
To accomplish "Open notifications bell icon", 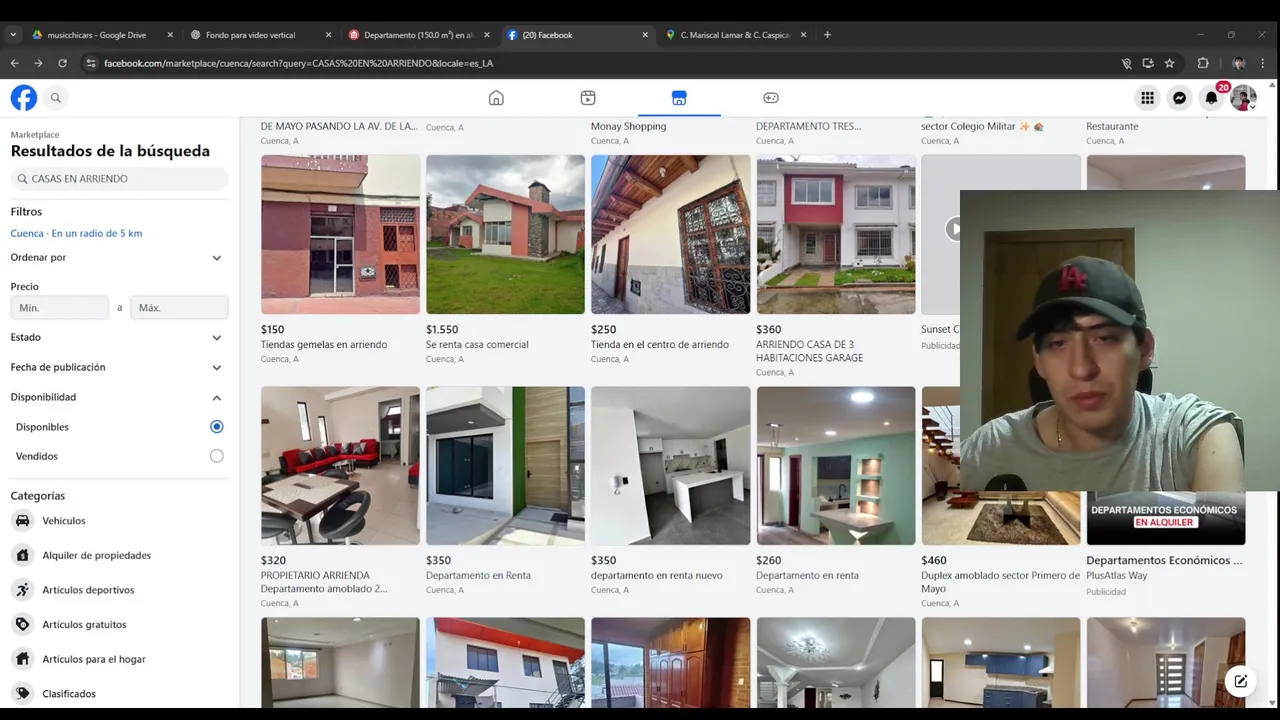I will [x=1211, y=98].
